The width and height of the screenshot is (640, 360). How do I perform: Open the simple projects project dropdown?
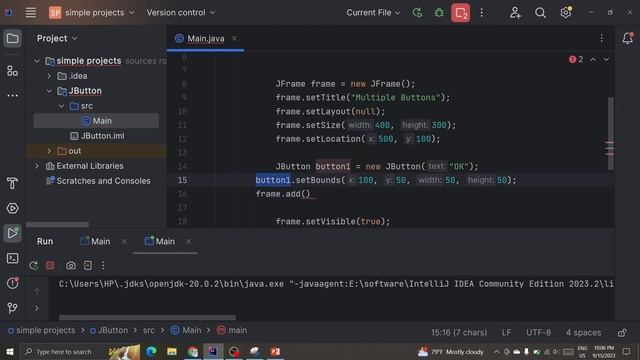coord(91,13)
